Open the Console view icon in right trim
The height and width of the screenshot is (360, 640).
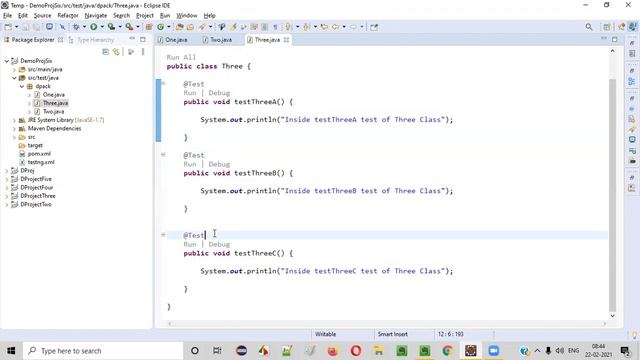[x=632, y=139]
